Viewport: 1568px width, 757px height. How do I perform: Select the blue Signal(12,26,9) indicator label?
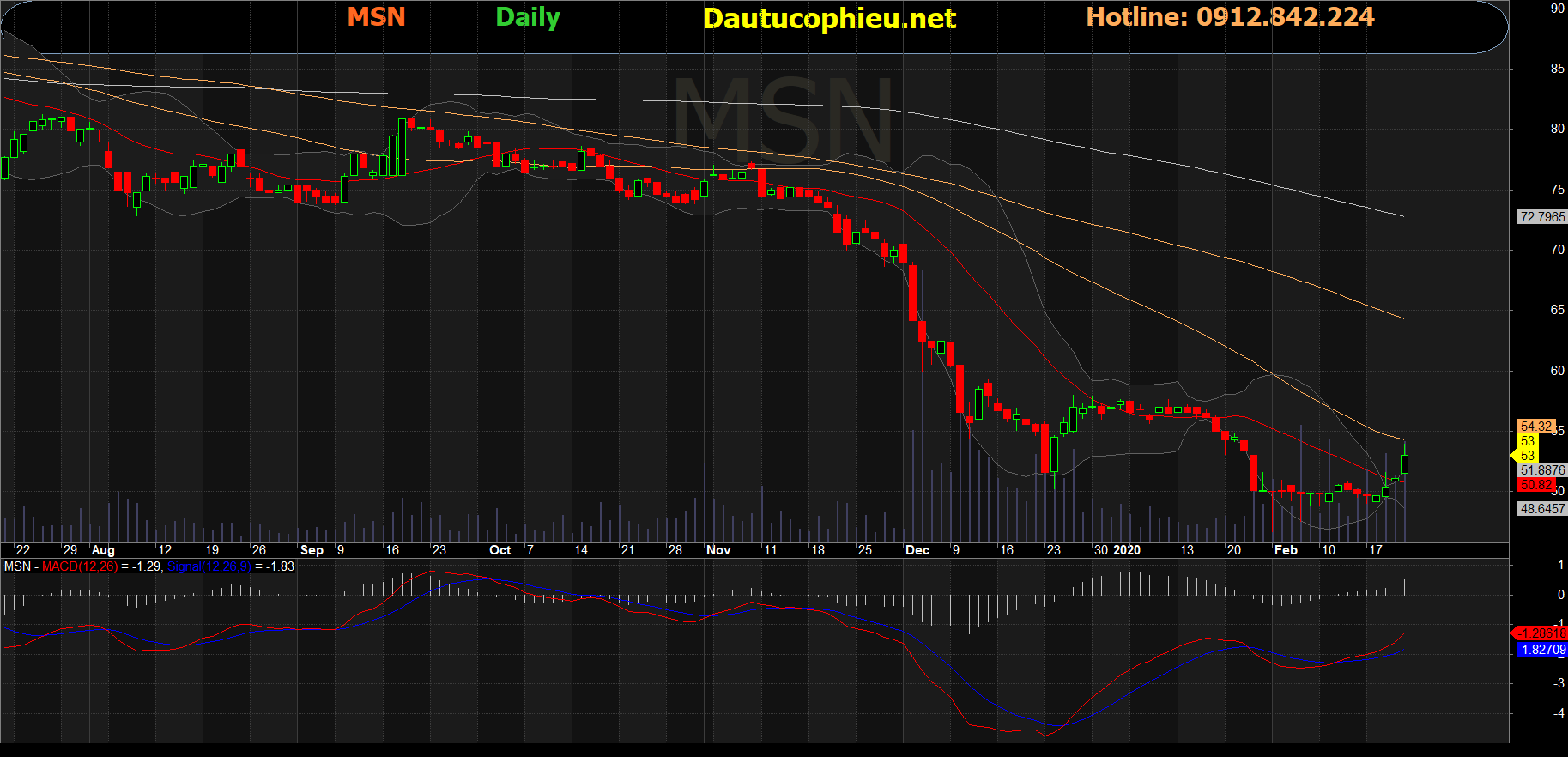(209, 566)
